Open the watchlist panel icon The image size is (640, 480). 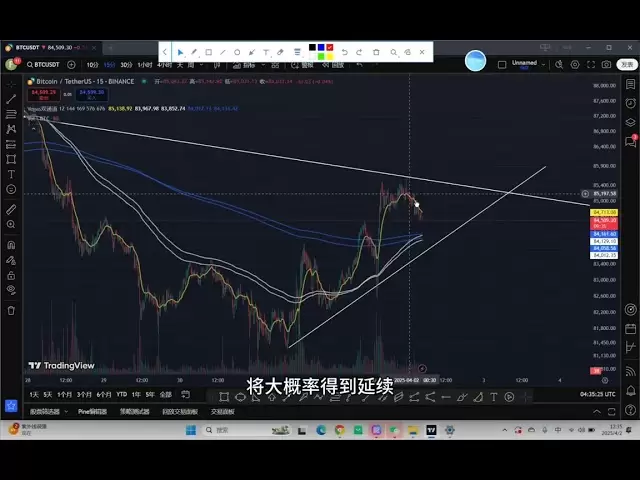click(631, 84)
